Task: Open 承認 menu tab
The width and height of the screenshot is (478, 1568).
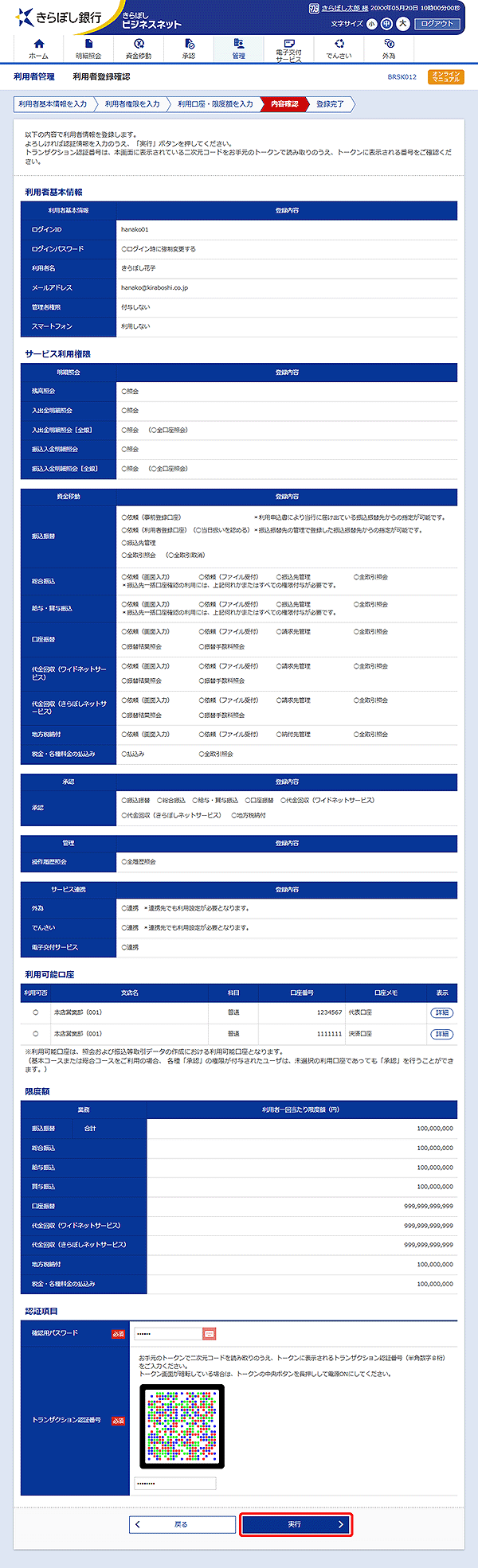Action: [188, 49]
